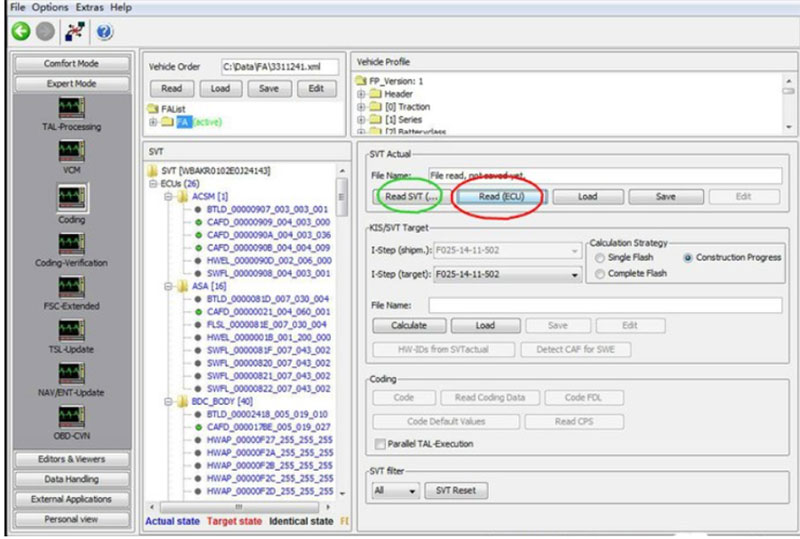Screen dimensions: 800x539
Task: Open the NAV/ENT-Update module icon
Action: [71, 374]
